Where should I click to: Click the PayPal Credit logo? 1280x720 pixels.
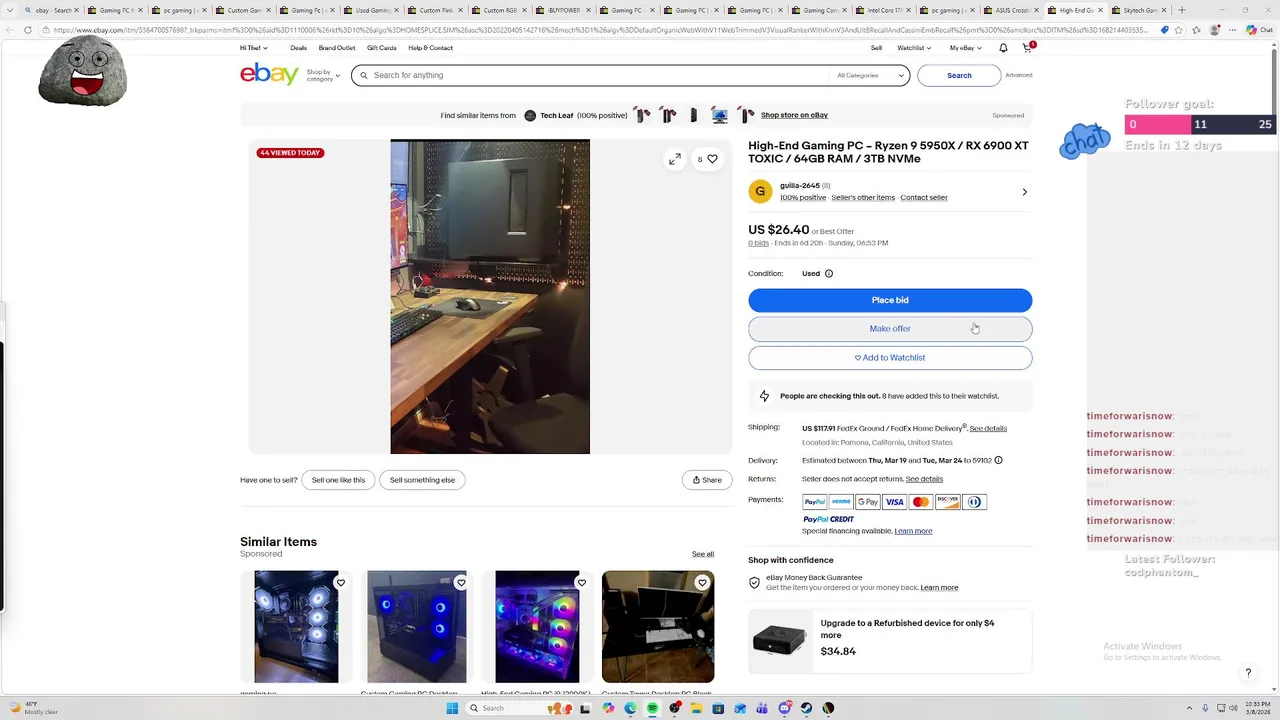pyautogui.click(x=828, y=519)
